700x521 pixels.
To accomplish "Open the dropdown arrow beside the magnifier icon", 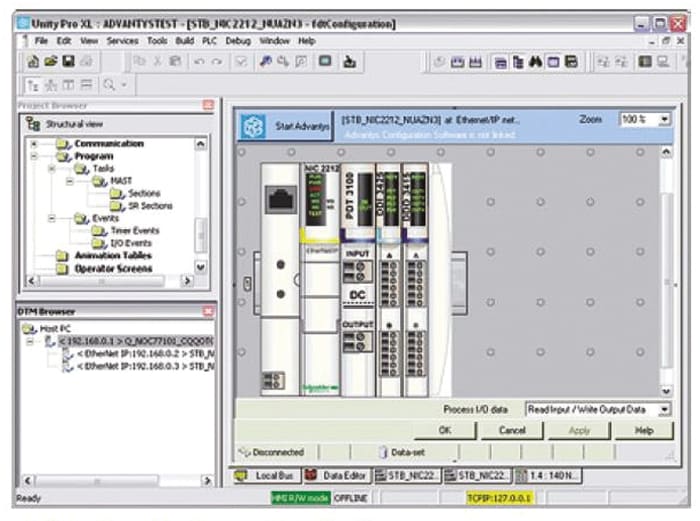I will pos(124,84).
